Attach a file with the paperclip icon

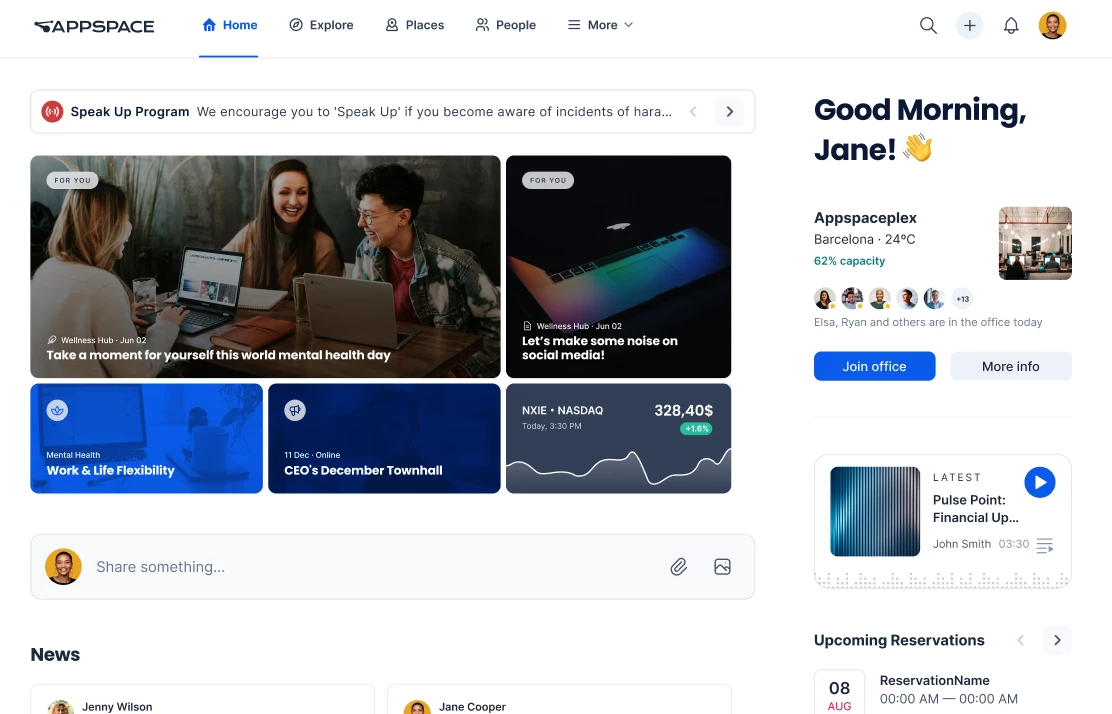(679, 567)
